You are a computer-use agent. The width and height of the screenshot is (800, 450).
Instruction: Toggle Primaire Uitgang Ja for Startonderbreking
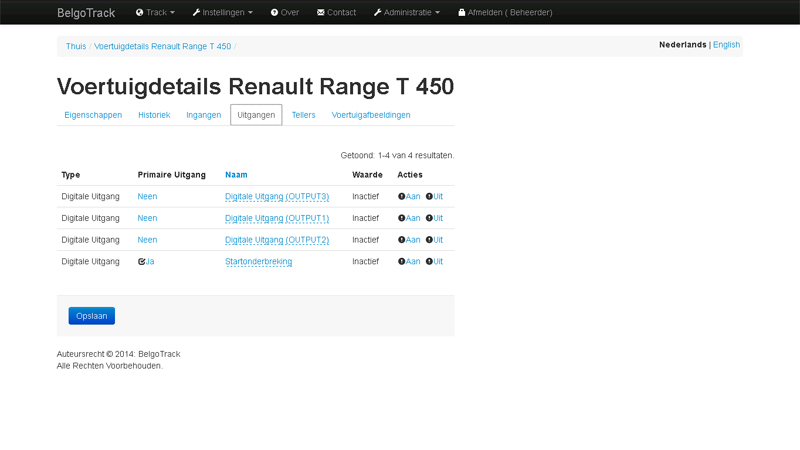(x=146, y=261)
